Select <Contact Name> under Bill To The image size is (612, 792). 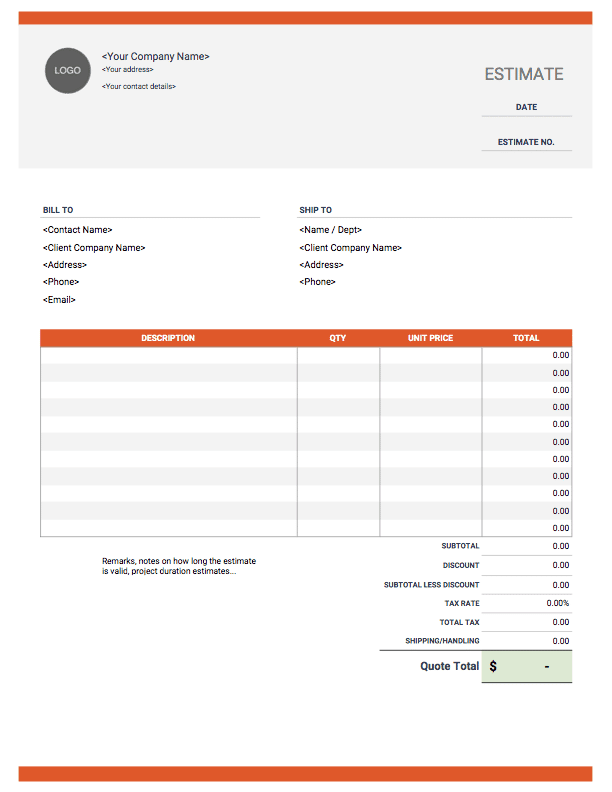[x=78, y=230]
